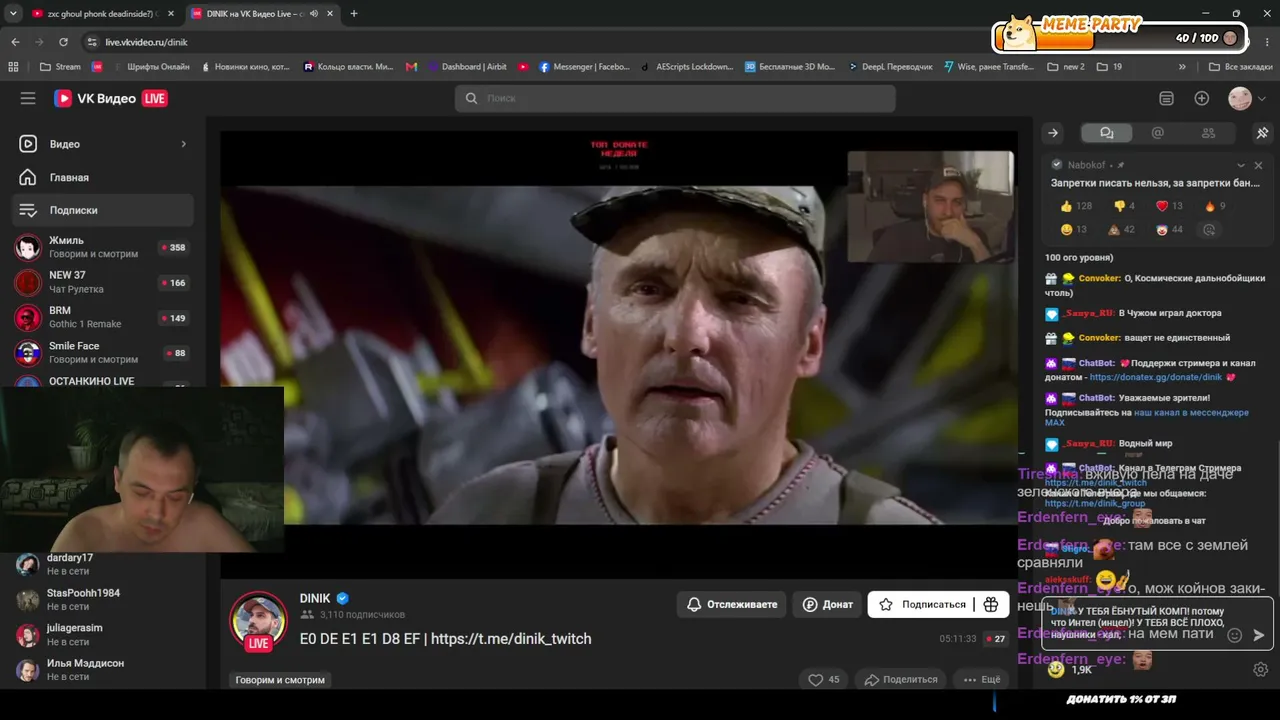1280x720 pixels.
Task: Go back in browser history
Action: [x=15, y=42]
